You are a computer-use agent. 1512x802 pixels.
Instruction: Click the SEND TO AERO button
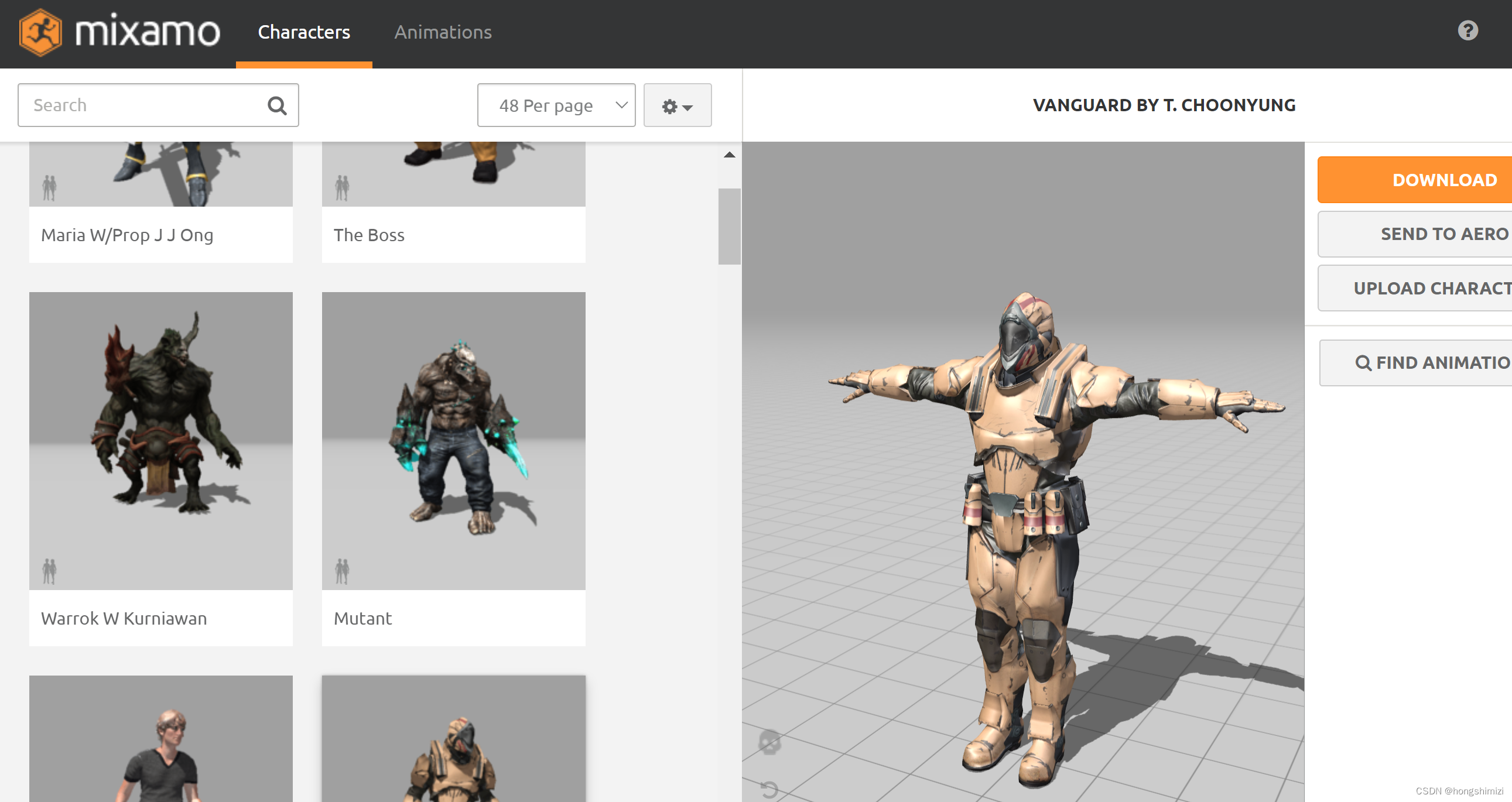[x=1443, y=234]
